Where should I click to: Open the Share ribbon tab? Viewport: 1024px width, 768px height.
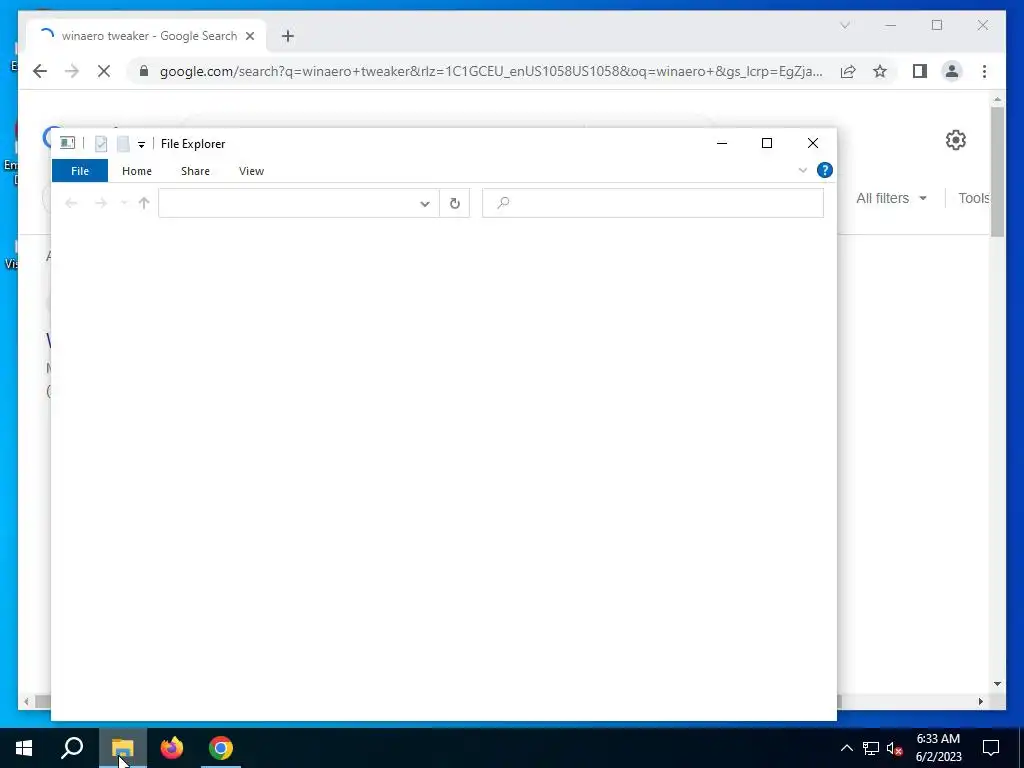tap(195, 171)
